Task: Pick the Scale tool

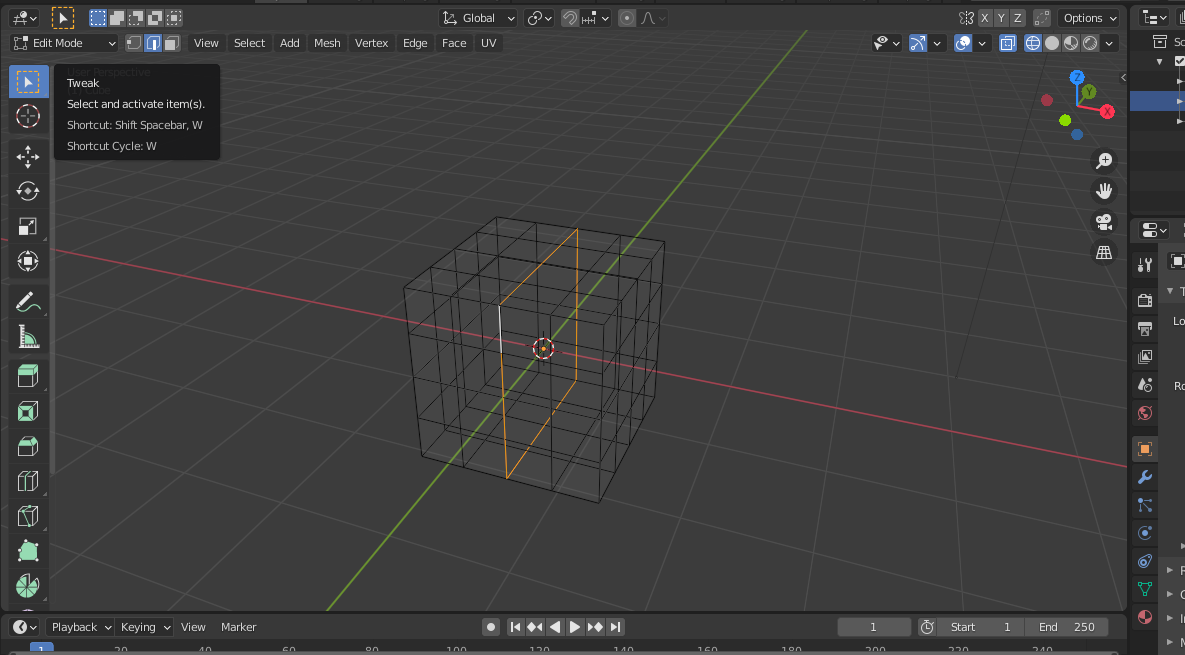Action: pos(28,227)
